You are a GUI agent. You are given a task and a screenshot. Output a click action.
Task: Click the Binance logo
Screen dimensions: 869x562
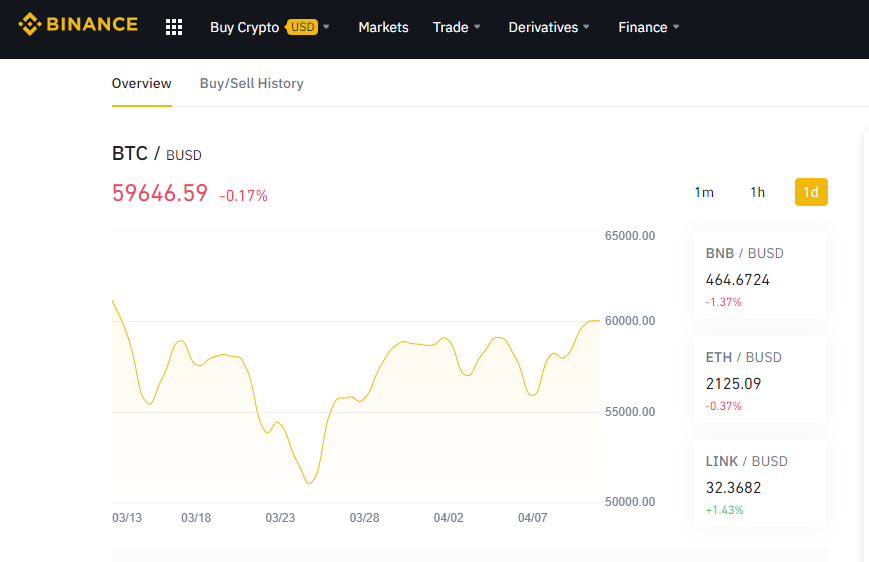pyautogui.click(x=78, y=24)
